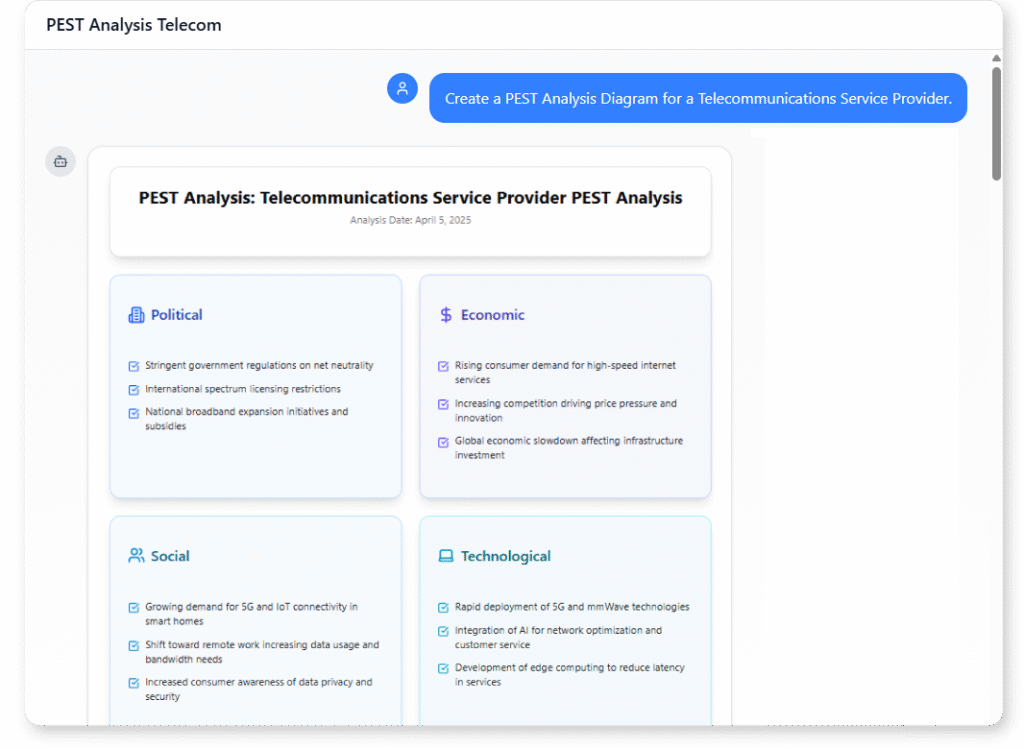This screenshot has width=1024, height=749.
Task: Click the Technological laptop icon
Action: coord(446,556)
